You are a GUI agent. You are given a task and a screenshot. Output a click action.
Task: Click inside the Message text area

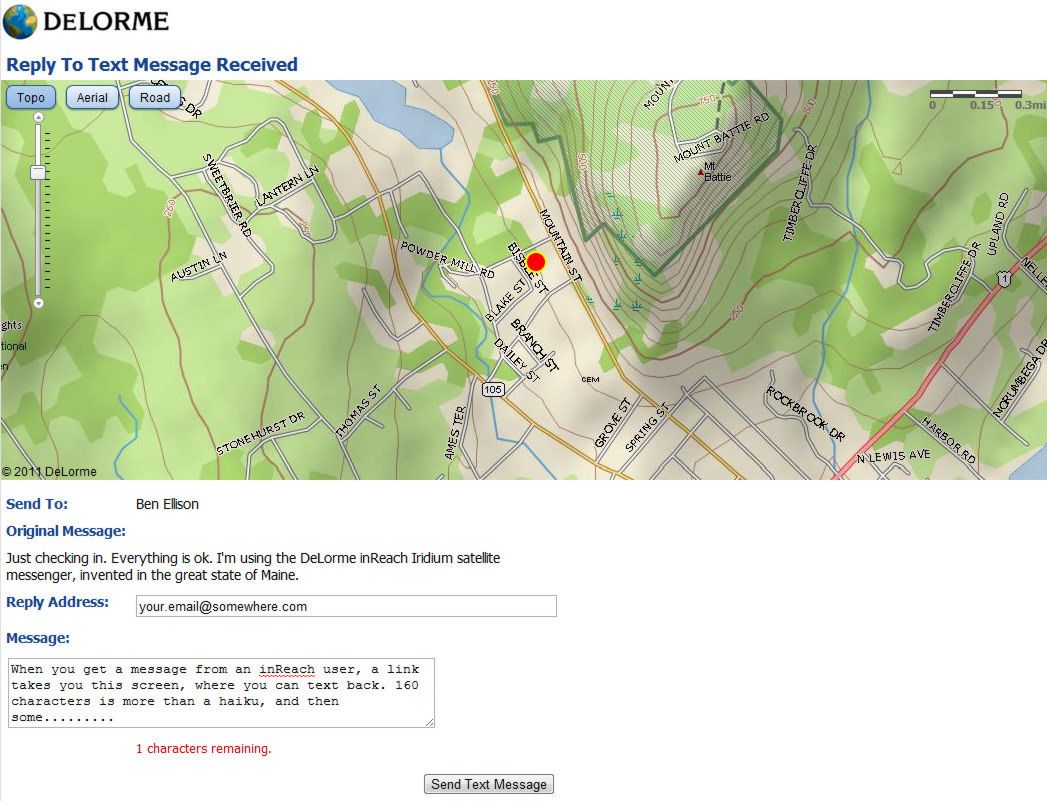point(221,693)
